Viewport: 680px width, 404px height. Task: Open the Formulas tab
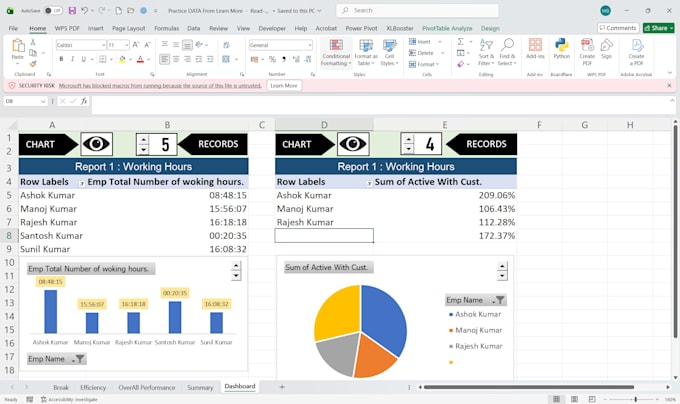click(167, 28)
